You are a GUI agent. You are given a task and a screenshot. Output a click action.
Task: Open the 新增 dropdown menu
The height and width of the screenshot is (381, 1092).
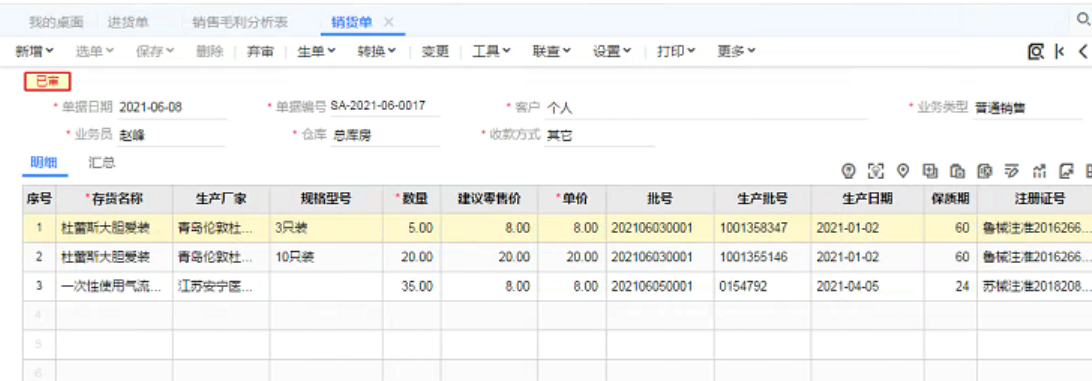(x=34, y=52)
